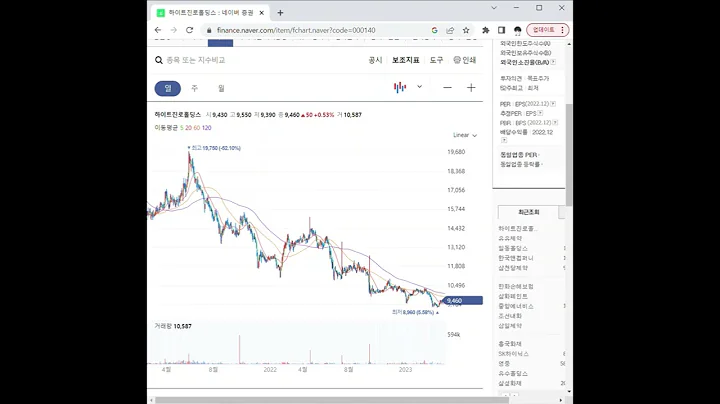Open 한국앤컴퍼니 in recent list
Viewport: 720px width, 404px height.
point(516,258)
